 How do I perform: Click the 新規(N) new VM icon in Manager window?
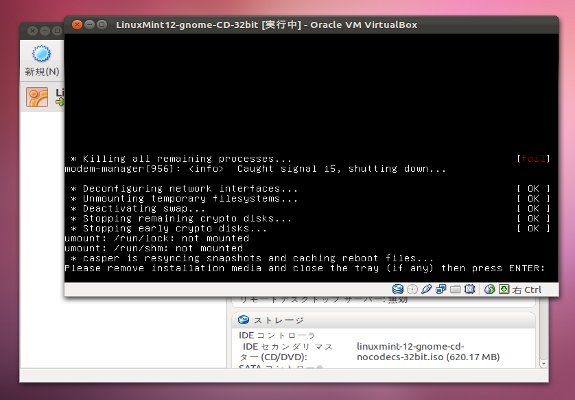click(41, 54)
